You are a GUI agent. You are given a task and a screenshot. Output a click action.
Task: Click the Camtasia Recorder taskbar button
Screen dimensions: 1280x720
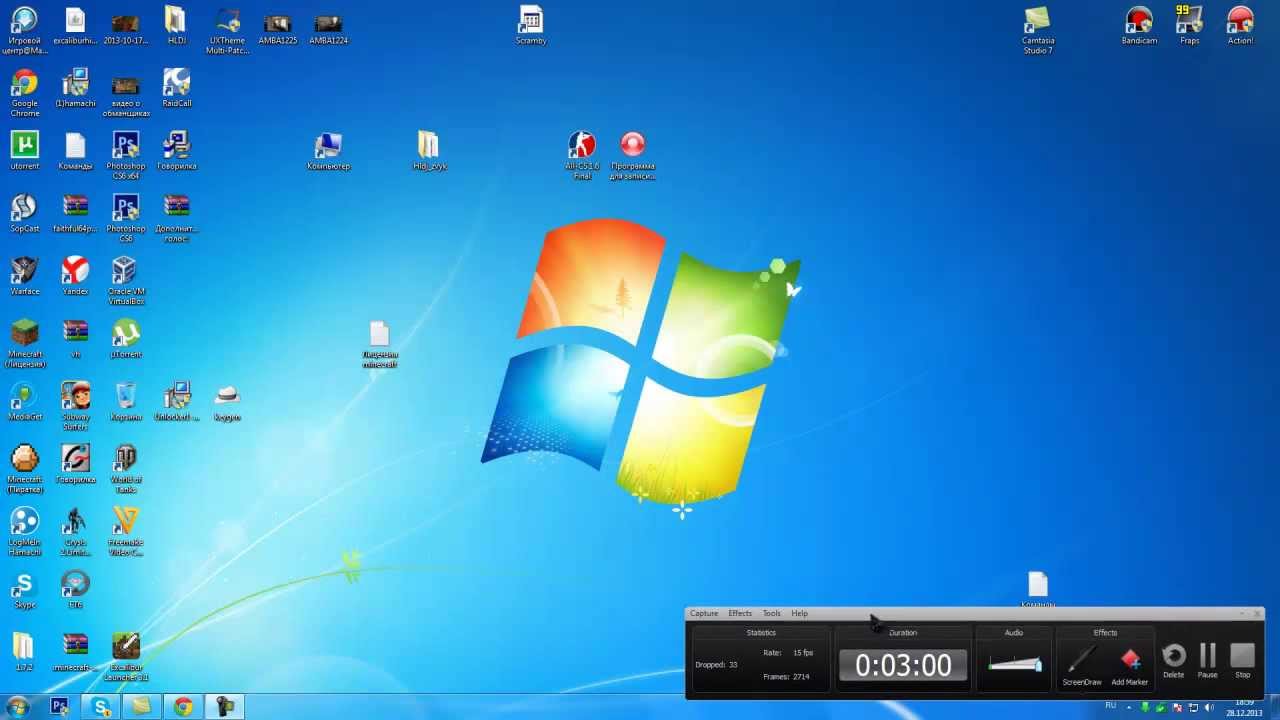[x=225, y=707]
